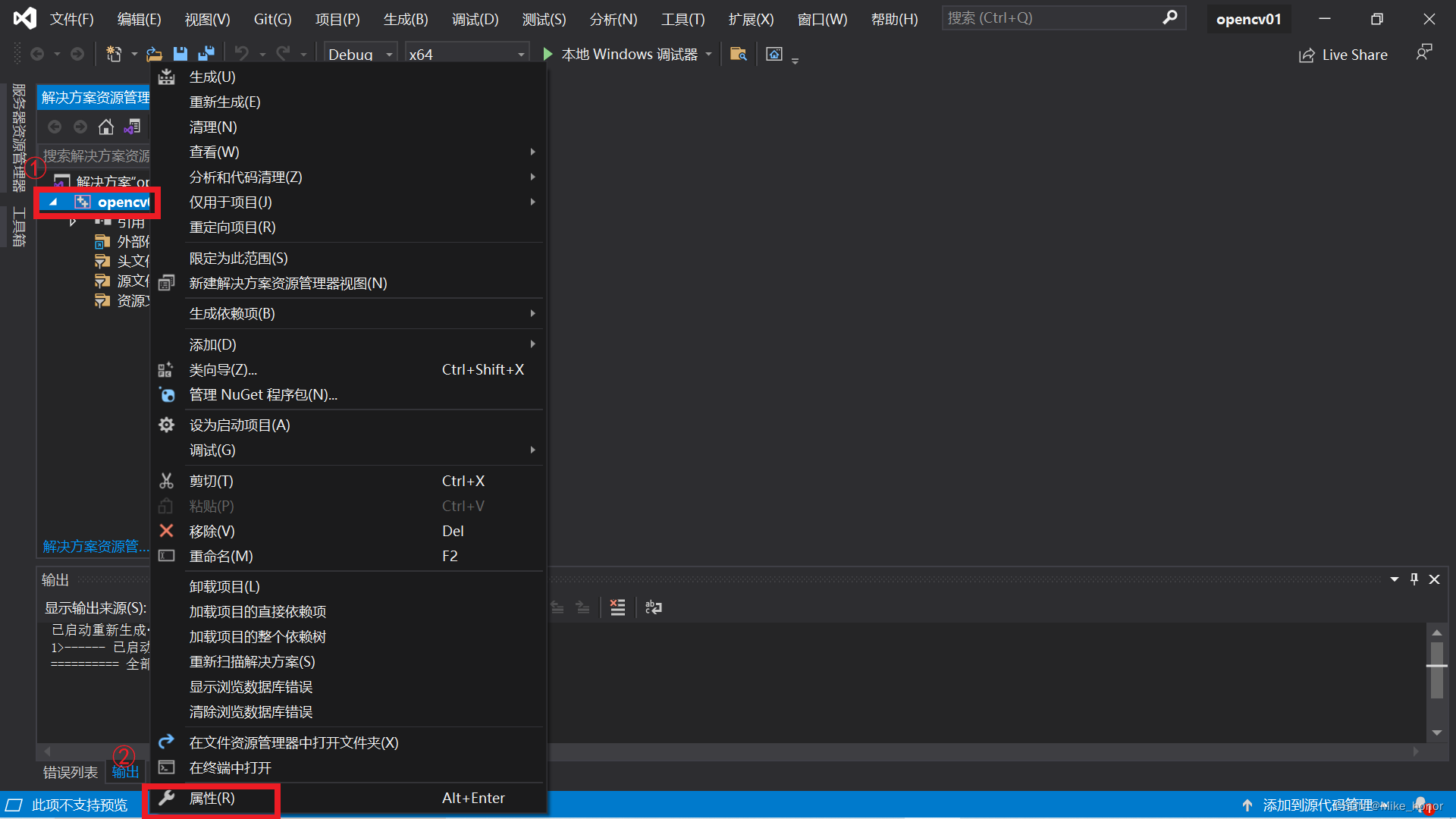The image size is (1456, 819).
Task: Collapse the opencv01 project tree node
Action: [x=53, y=202]
